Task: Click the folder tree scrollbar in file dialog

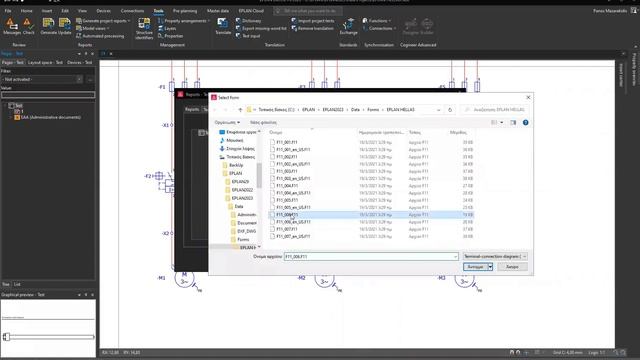Action: 259,176
